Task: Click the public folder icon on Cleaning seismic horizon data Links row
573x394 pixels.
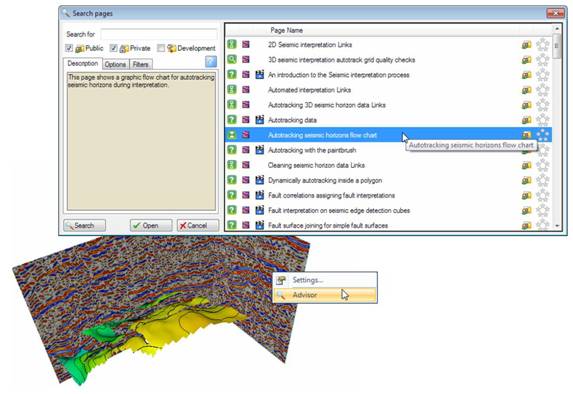Action: 526,165
